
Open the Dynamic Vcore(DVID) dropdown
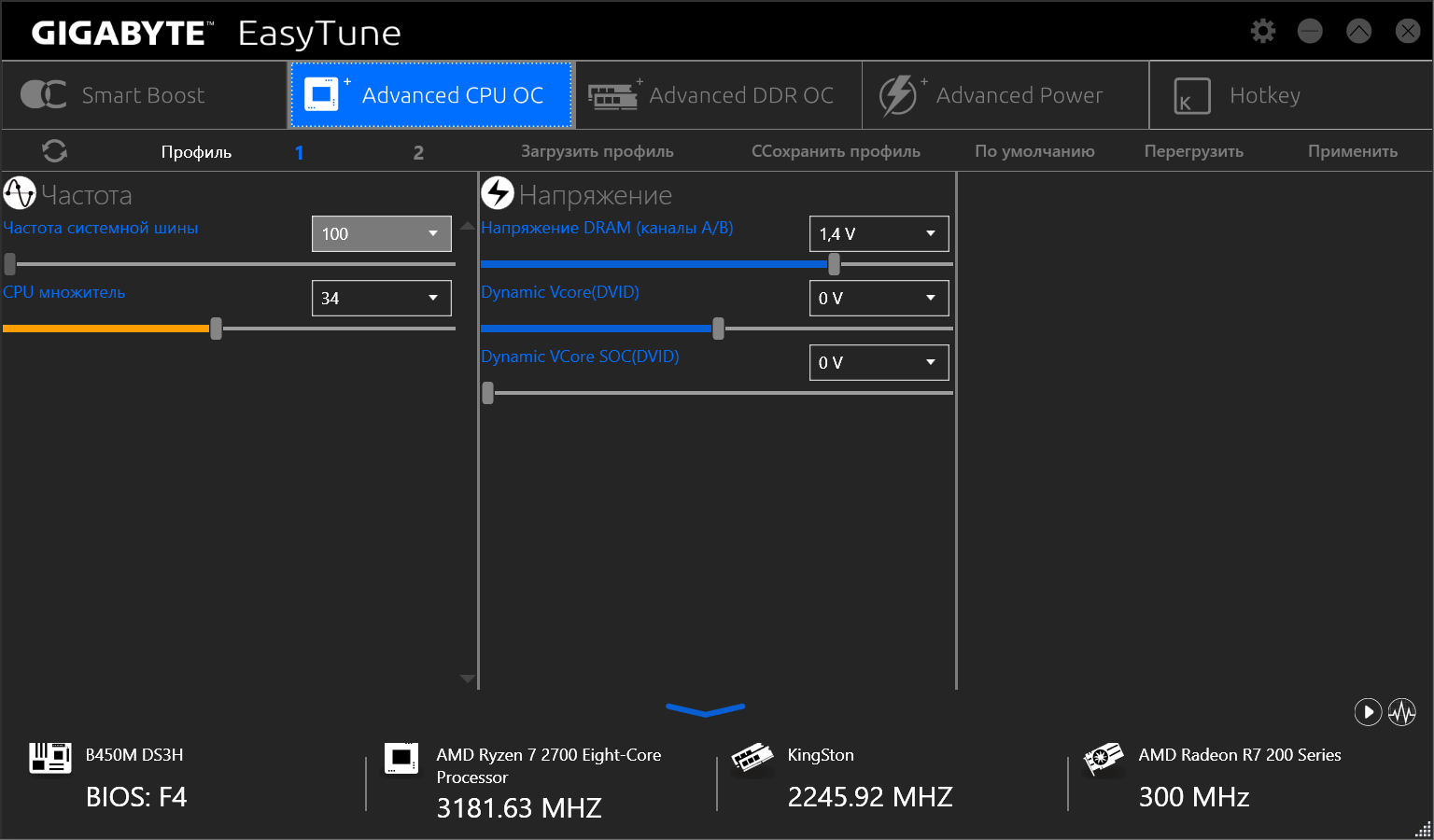(879, 298)
